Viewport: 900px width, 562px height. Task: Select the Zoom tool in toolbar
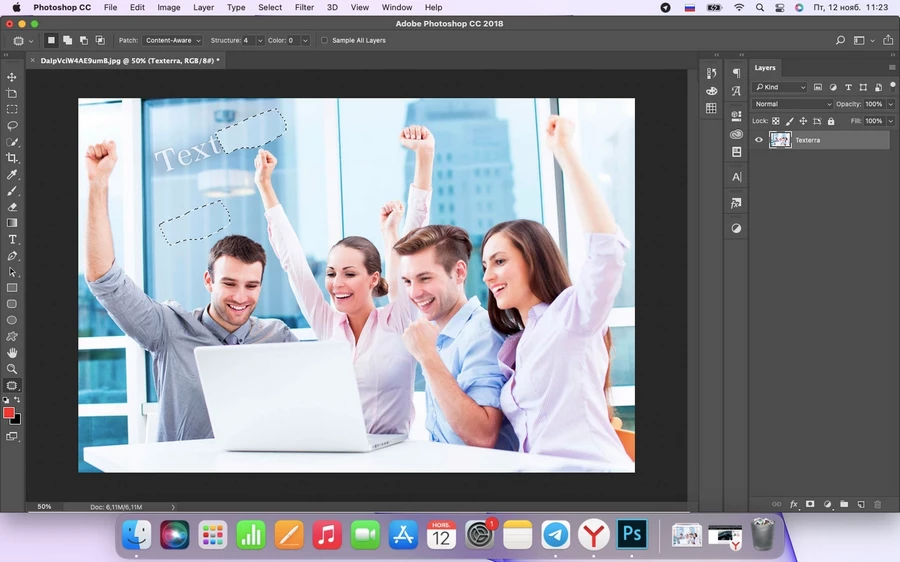12,369
